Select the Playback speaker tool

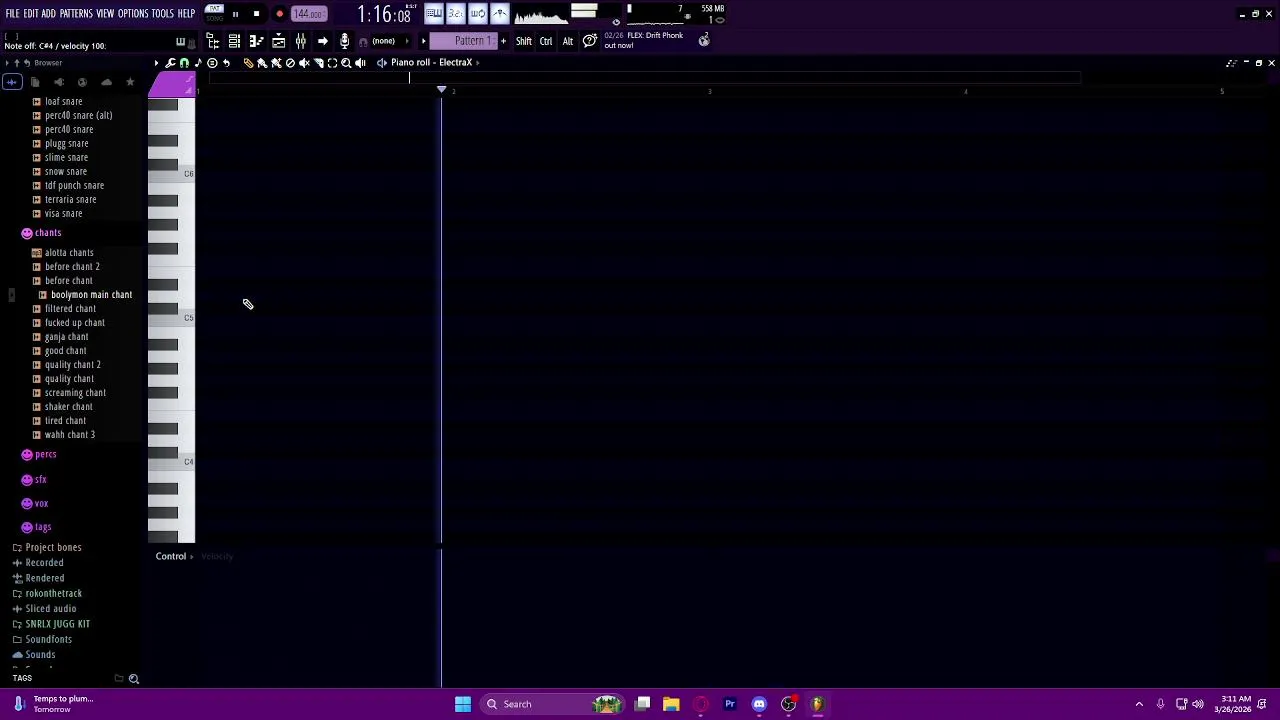[x=360, y=62]
